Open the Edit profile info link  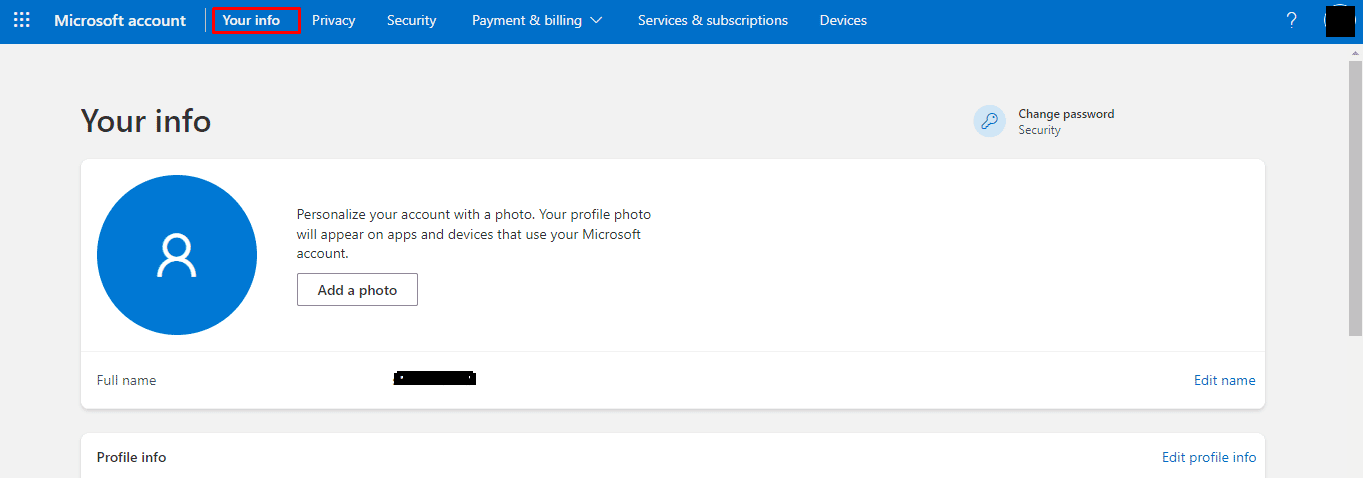[1208, 457]
